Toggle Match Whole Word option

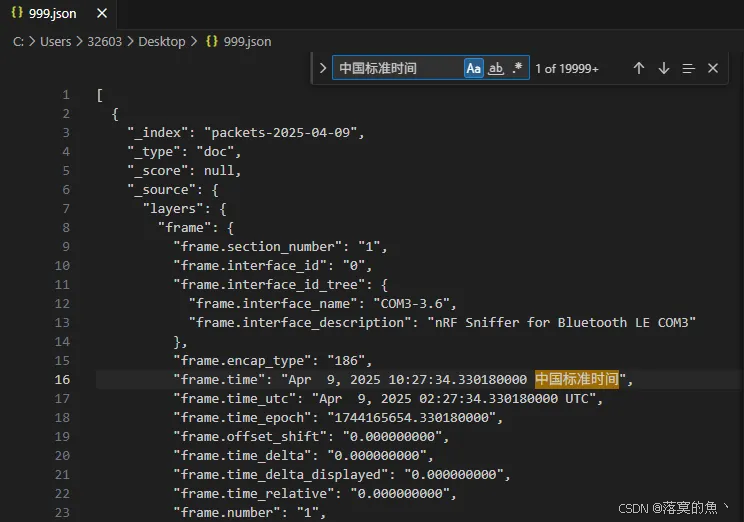[x=496, y=68]
